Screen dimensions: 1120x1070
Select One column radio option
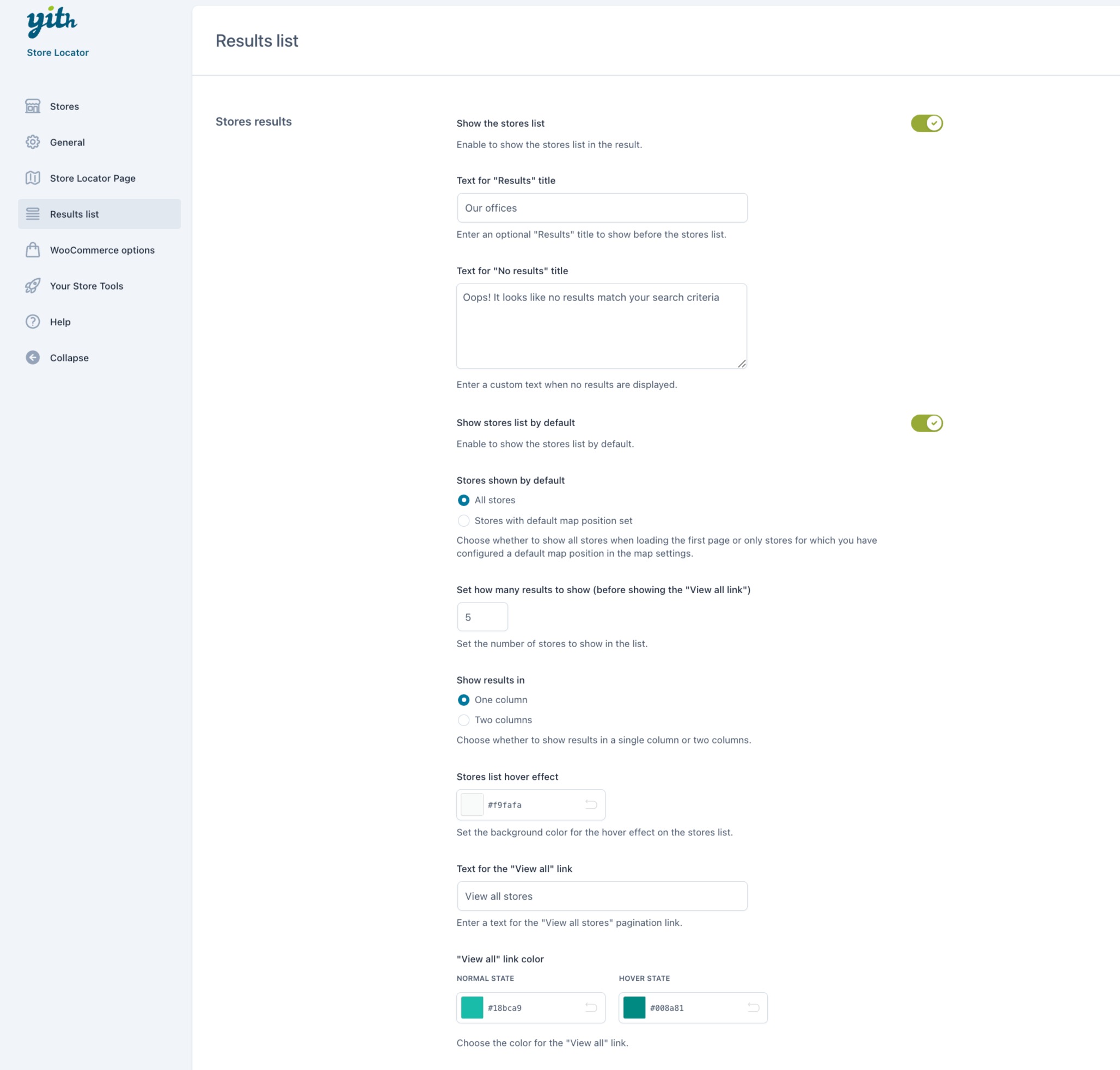coord(463,699)
